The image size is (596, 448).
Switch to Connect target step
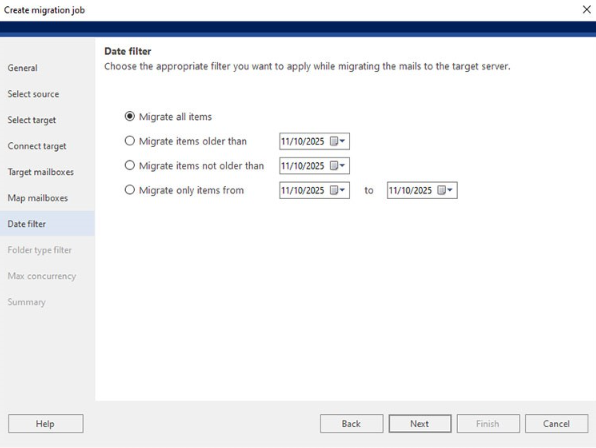[x=37, y=146]
